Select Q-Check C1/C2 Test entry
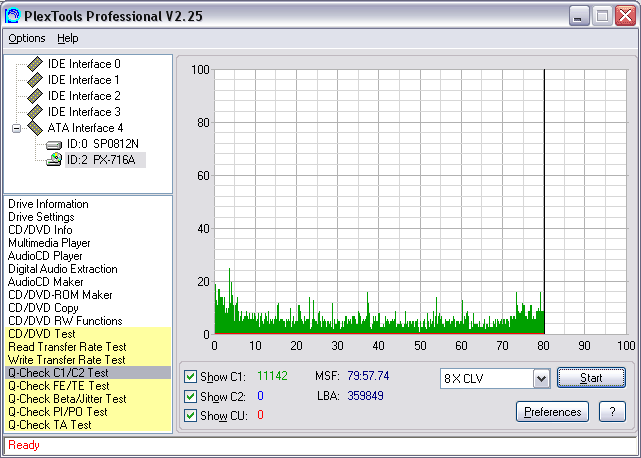The image size is (641, 458). (88, 373)
